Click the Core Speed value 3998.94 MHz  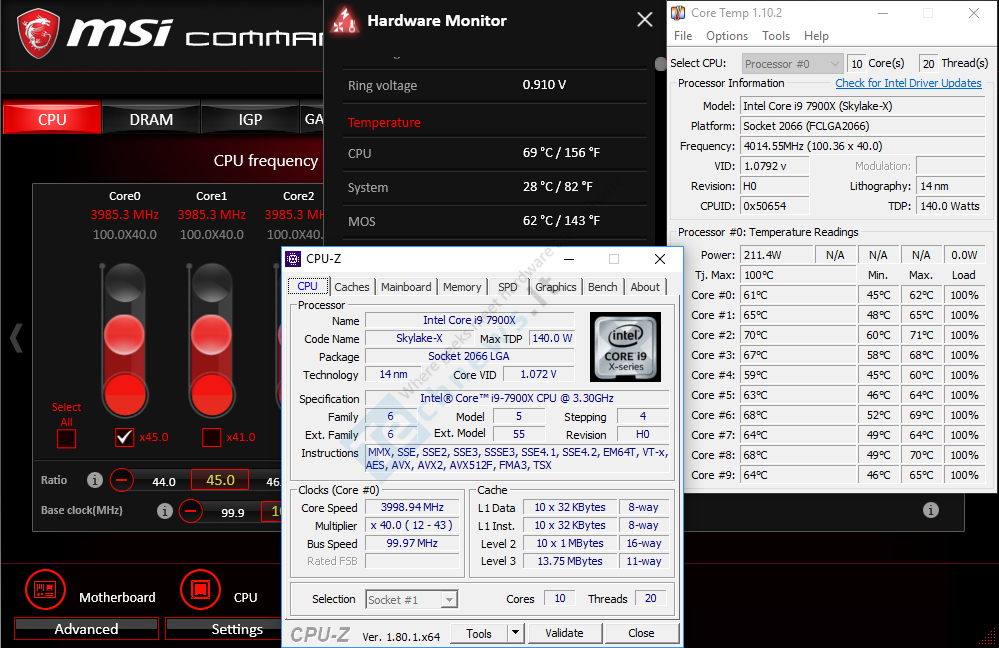coord(412,507)
